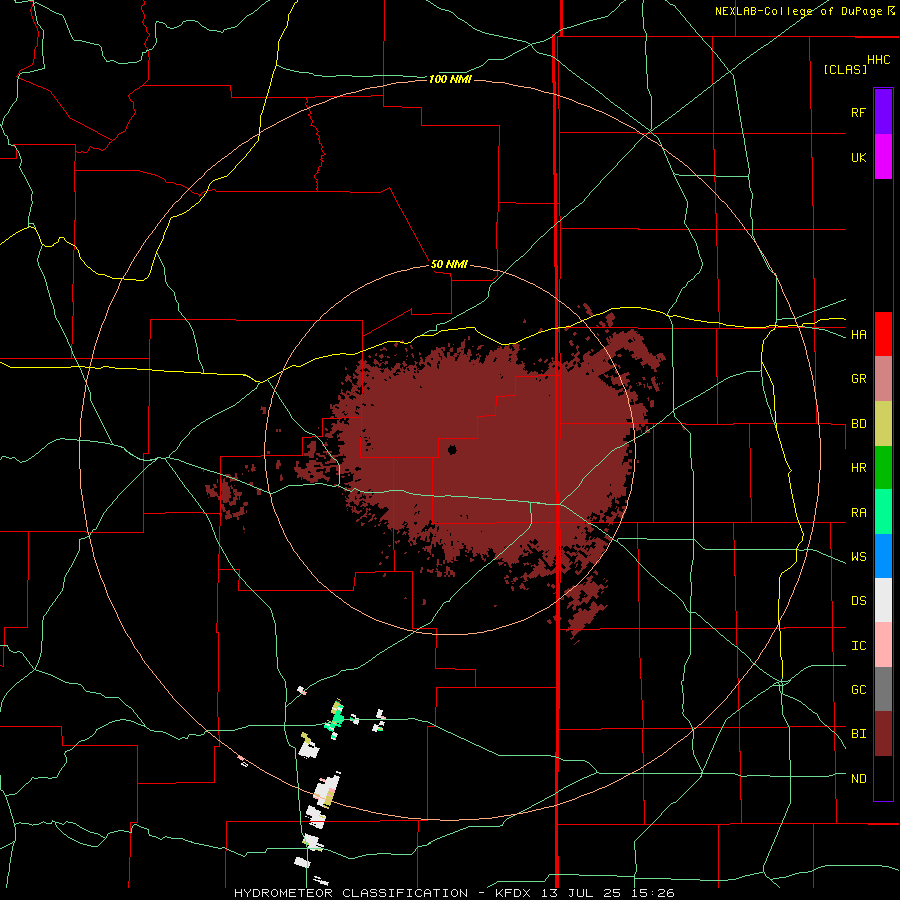Click the WS legend label
Viewport: 900px width, 900px height.
click(858, 557)
